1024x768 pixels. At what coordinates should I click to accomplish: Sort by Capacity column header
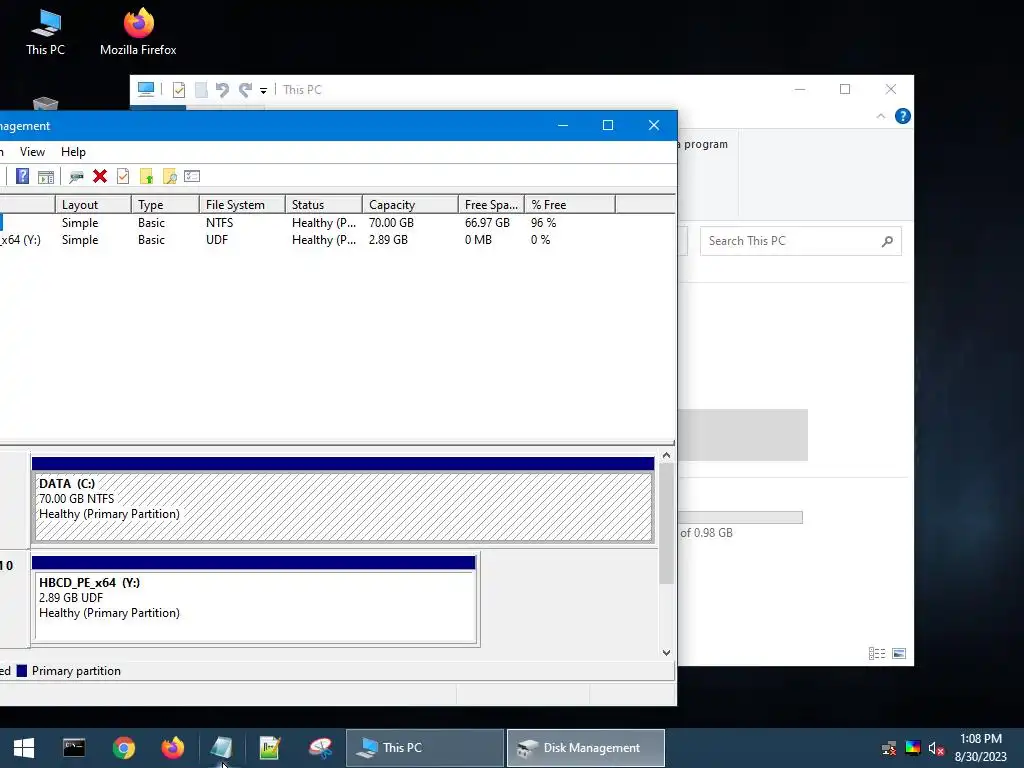point(410,204)
